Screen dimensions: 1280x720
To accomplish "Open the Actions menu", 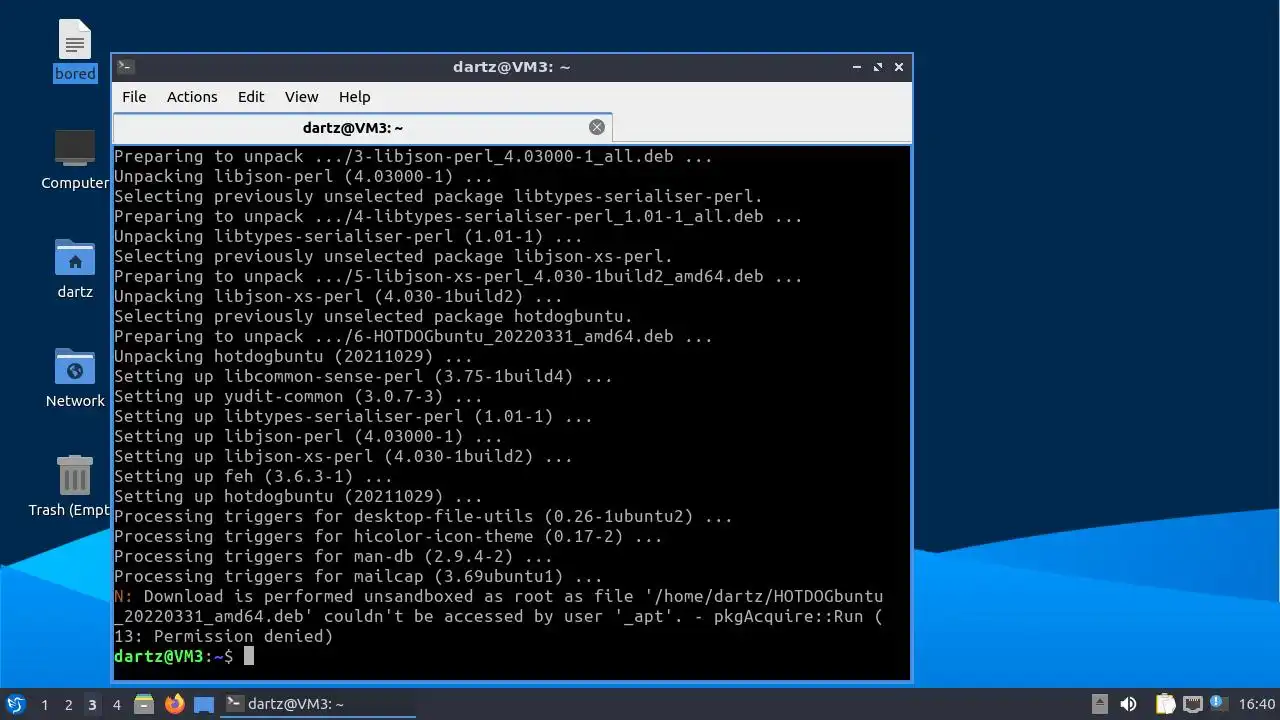I will click(192, 97).
